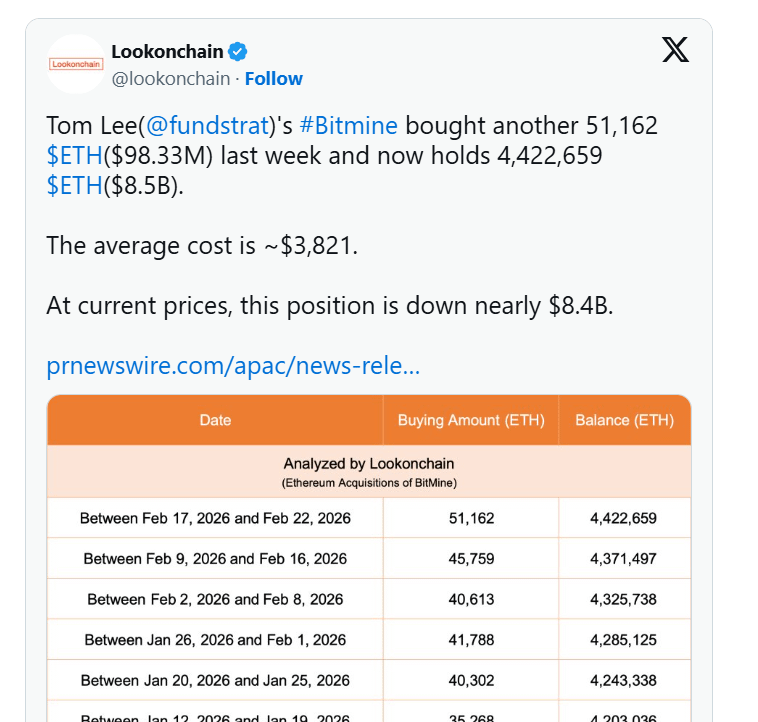Screen dimensions: 758x722
Task: Click the Balance (ETH) column header
Action: (x=624, y=421)
